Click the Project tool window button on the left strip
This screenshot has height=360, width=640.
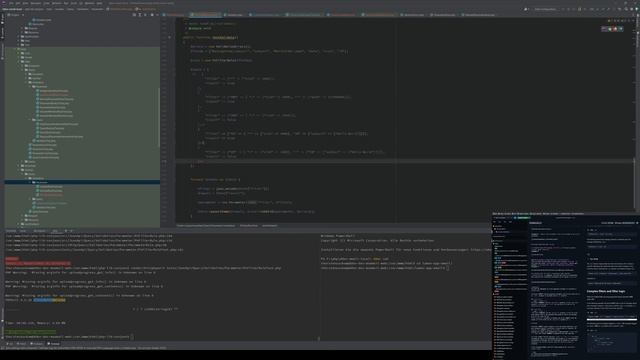[2, 20]
